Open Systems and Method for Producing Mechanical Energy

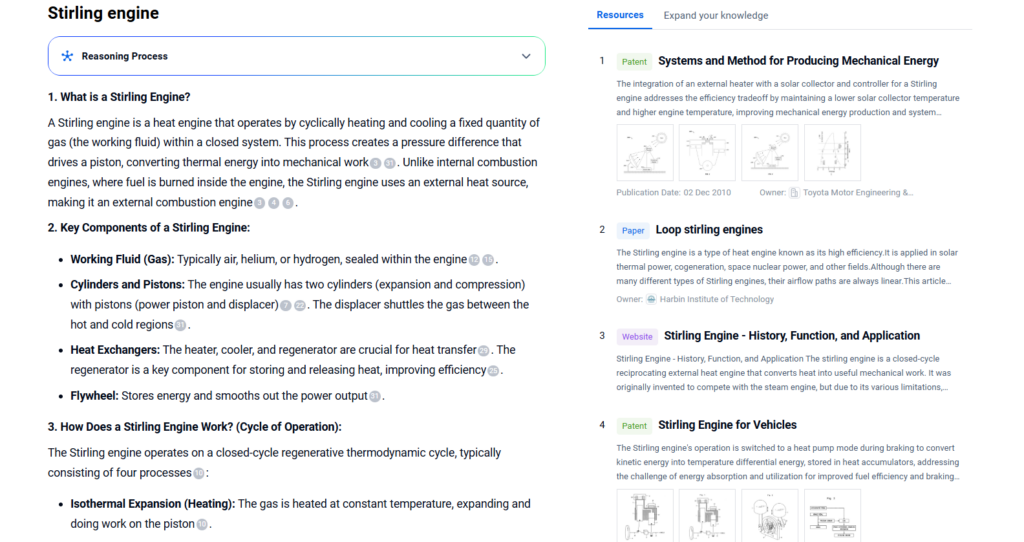pyautogui.click(x=798, y=61)
